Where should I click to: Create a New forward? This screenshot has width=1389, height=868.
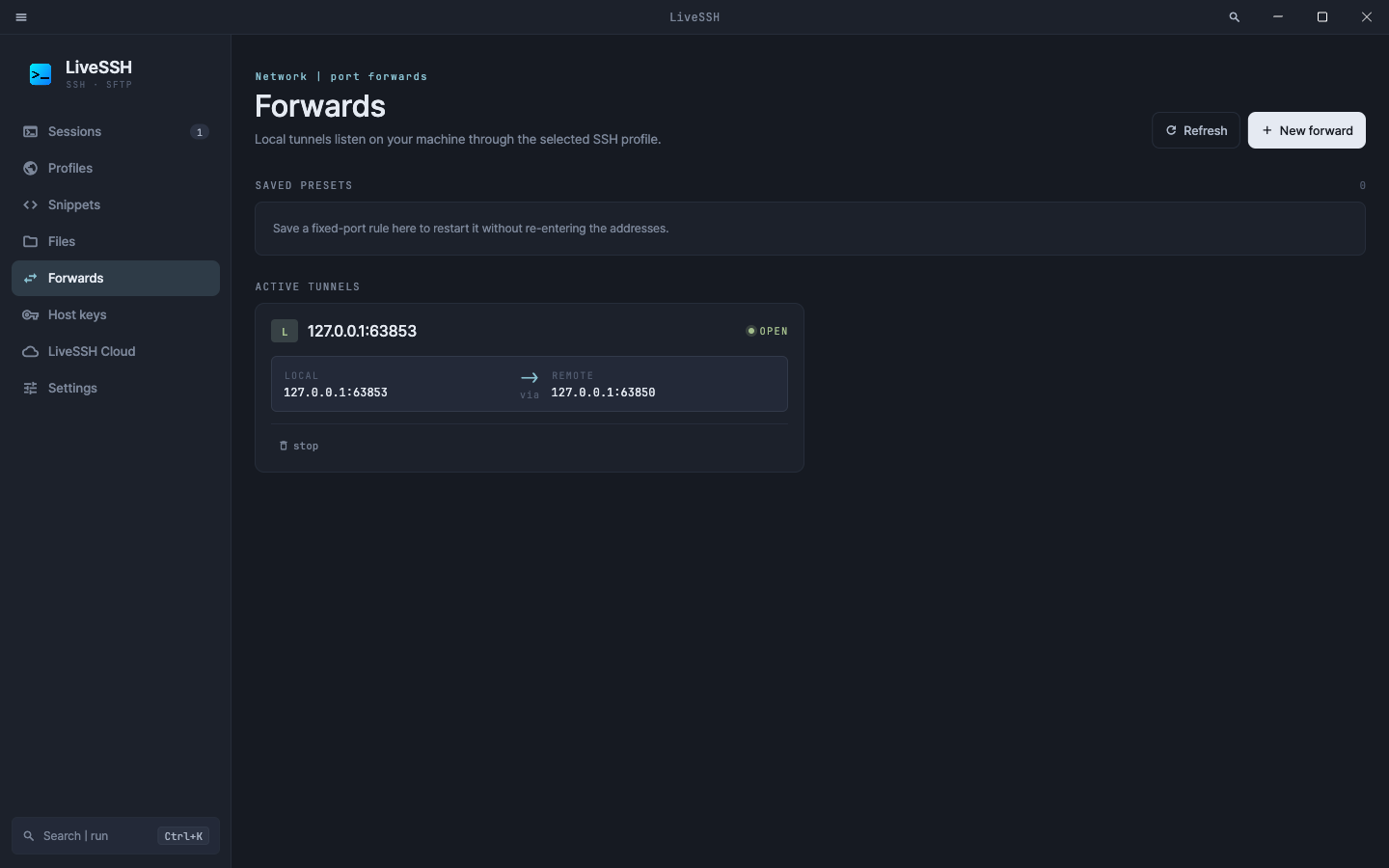1307,130
